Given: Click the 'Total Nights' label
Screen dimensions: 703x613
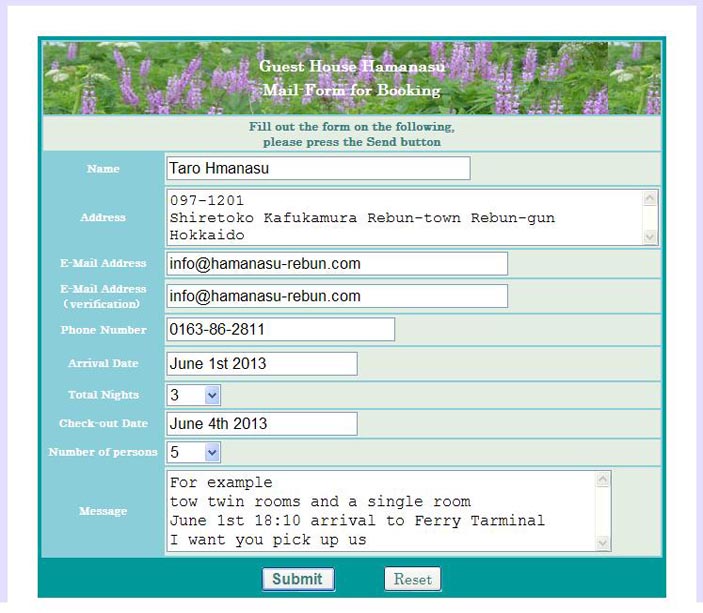Looking at the screenshot, I should (103, 395).
